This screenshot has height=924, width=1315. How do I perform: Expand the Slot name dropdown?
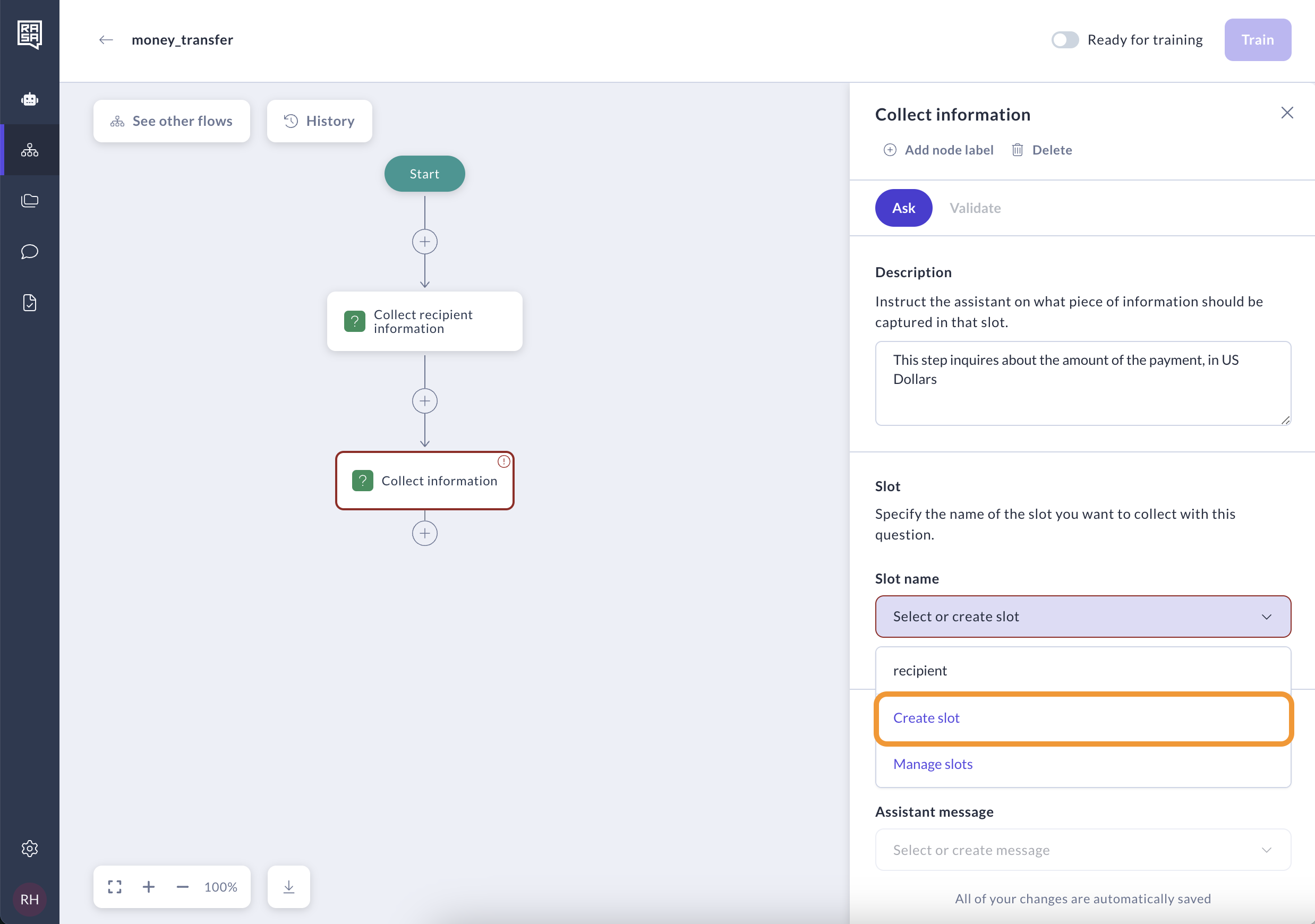click(1082, 617)
